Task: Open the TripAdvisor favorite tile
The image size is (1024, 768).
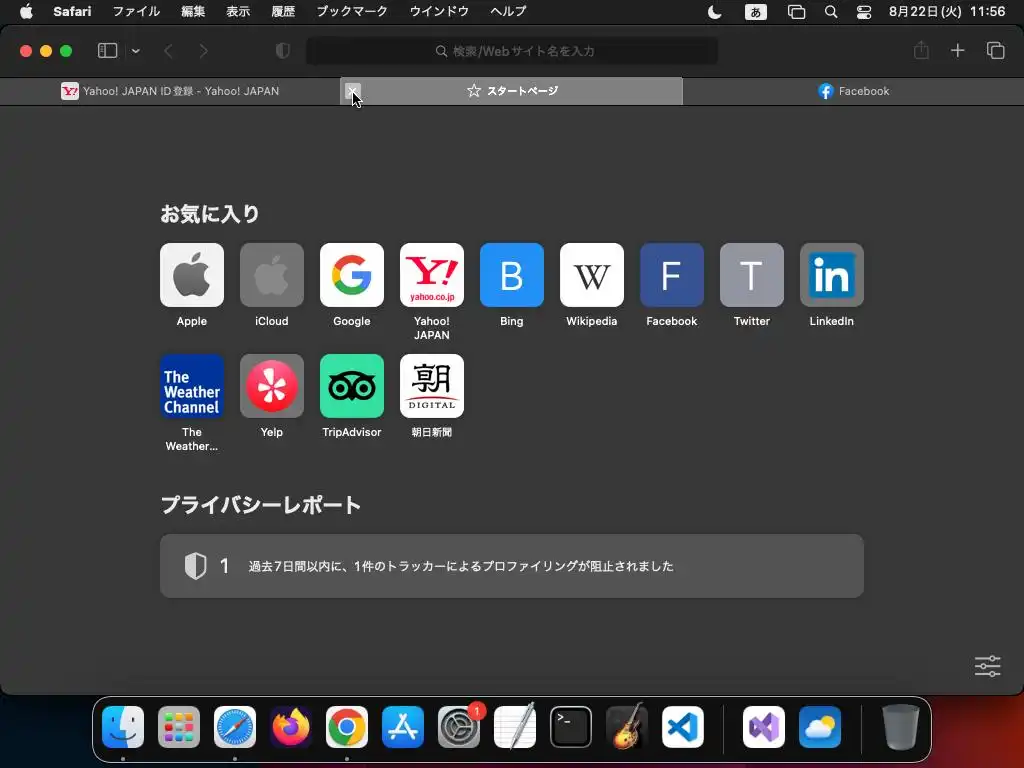Action: click(351, 386)
